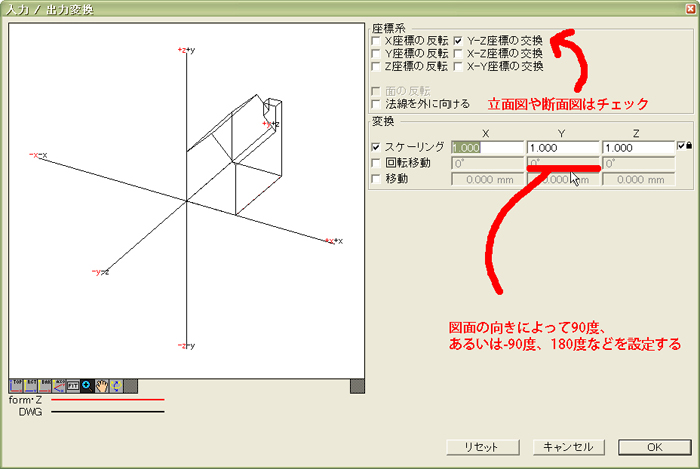Enable X座標の反転 checkbox
The width and height of the screenshot is (700, 469).
(x=376, y=41)
